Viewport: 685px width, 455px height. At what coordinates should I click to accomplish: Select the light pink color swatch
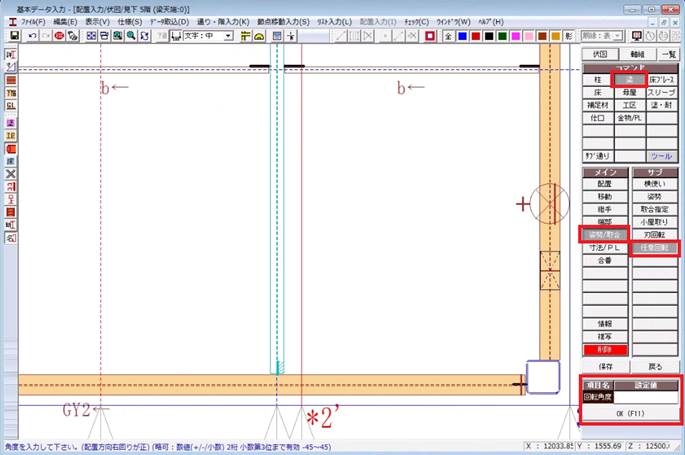(529, 36)
